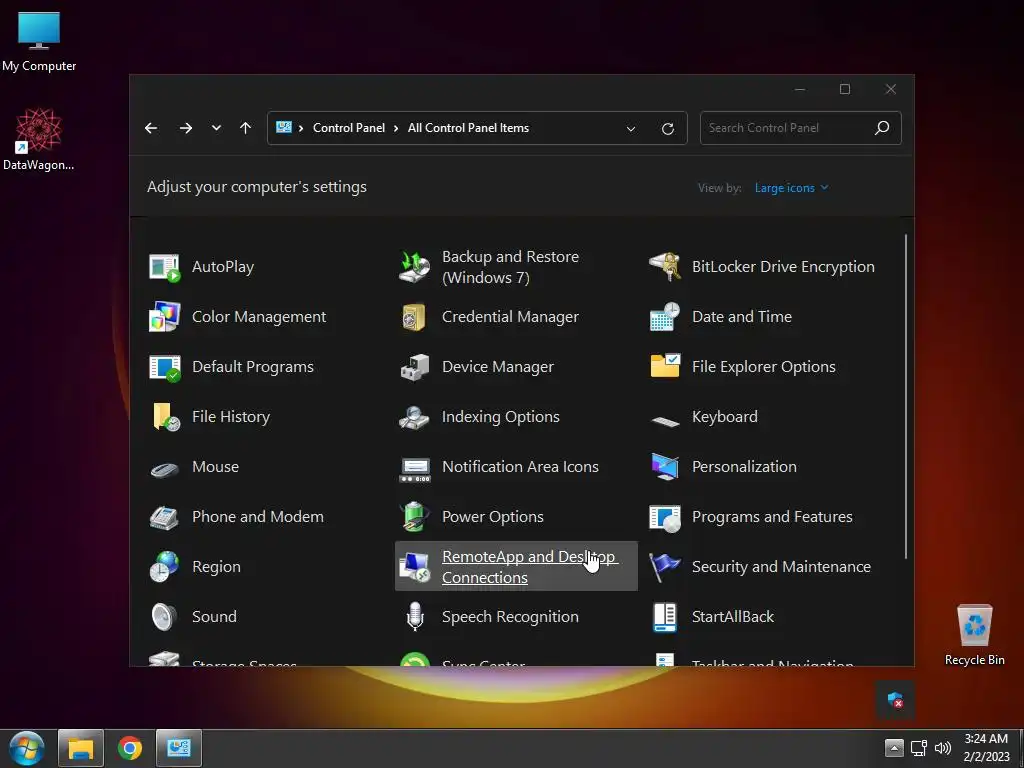
Task: Expand the address bar history dropdown
Action: (x=630, y=129)
